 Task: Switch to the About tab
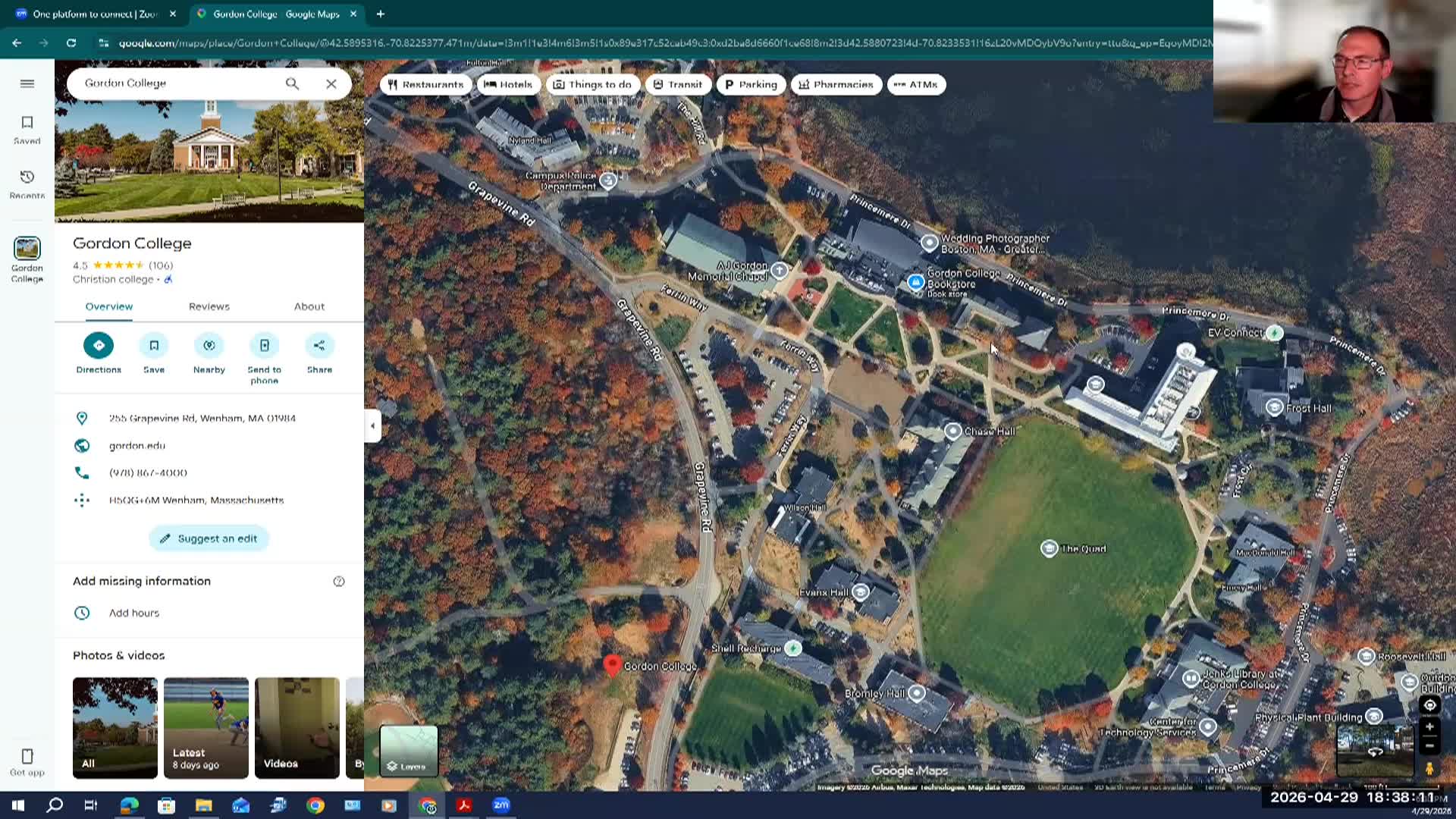[x=309, y=306]
